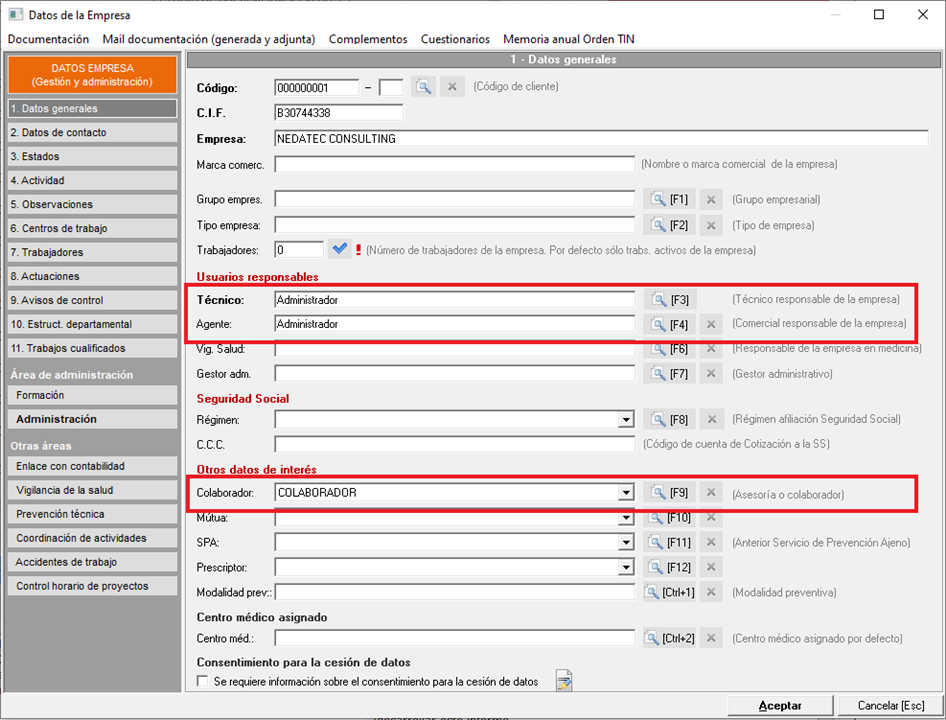
Task: Open the Cuestionarios menu
Action: coord(455,39)
